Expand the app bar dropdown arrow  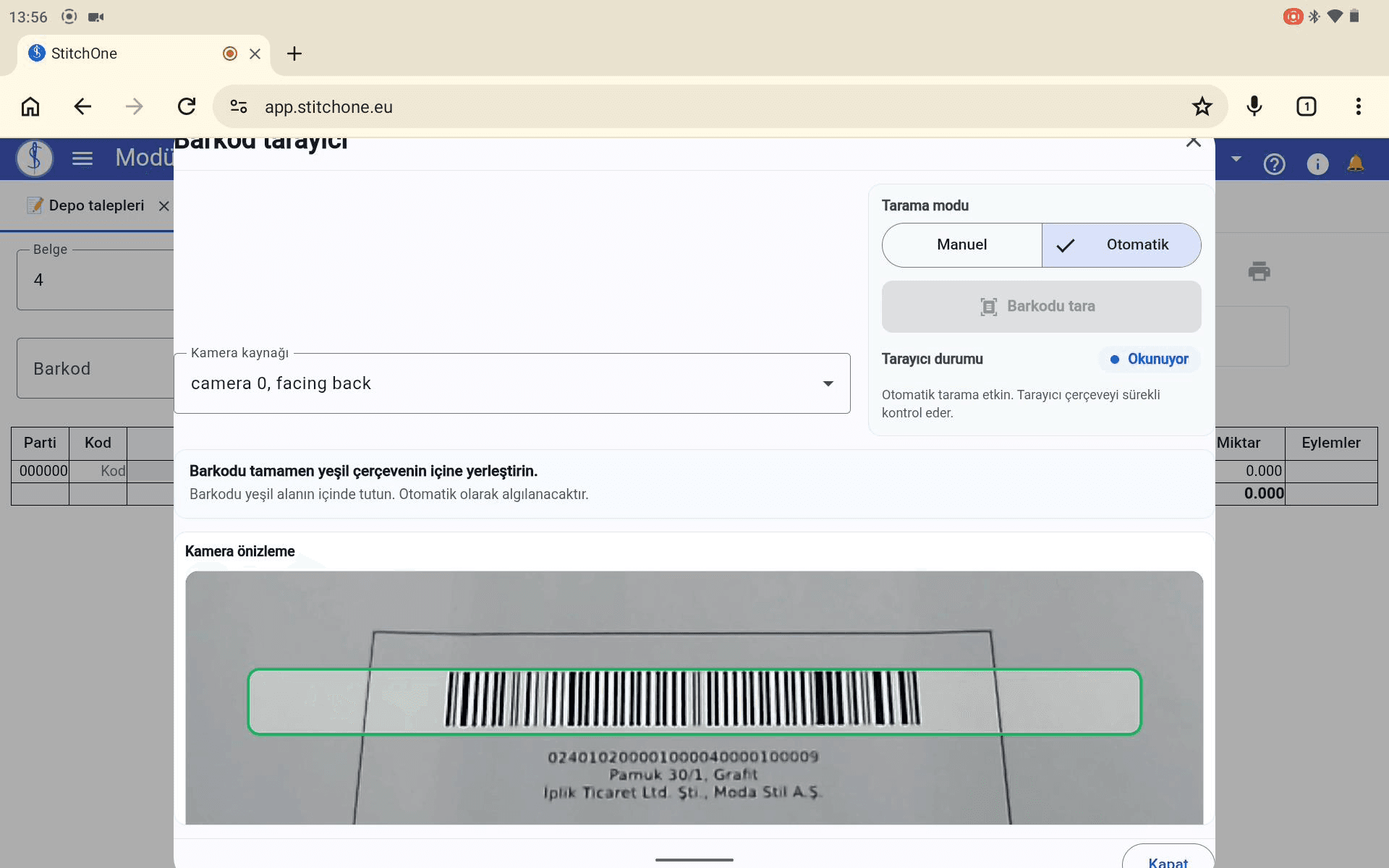click(1236, 158)
